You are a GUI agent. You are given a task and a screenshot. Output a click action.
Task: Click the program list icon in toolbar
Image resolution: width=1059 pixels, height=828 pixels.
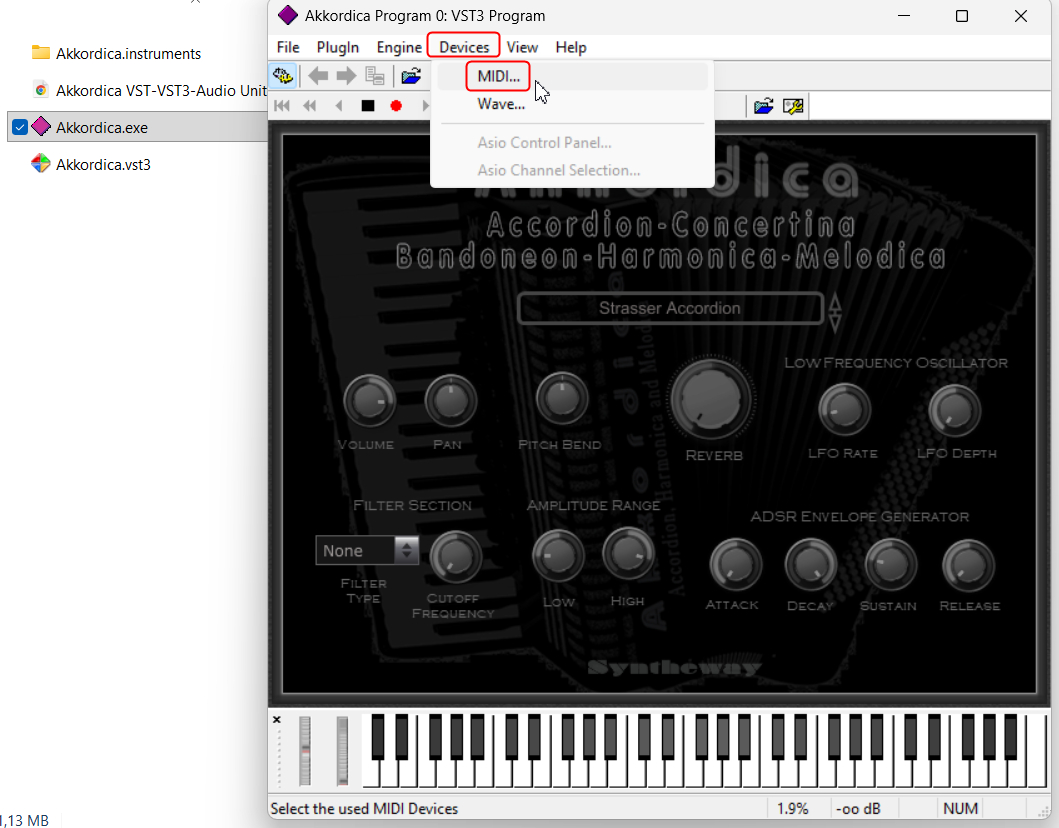375,76
